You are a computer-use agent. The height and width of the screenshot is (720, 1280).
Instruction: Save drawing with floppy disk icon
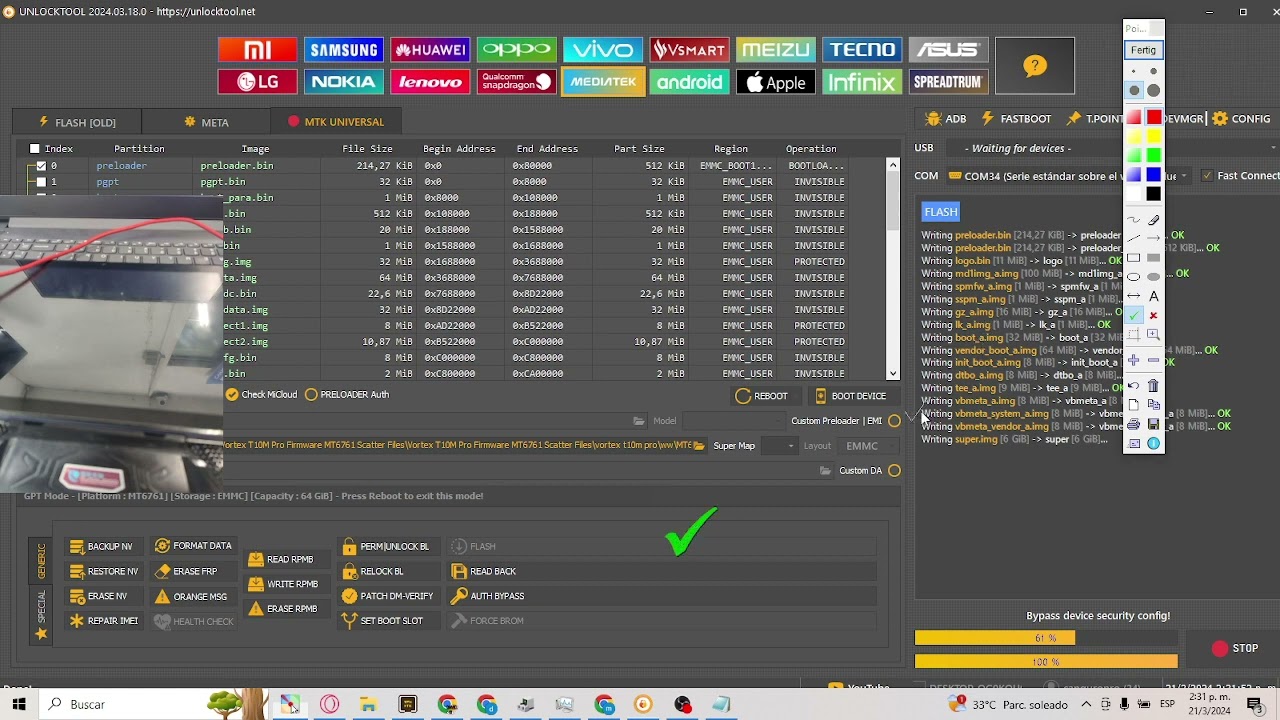click(x=1153, y=424)
